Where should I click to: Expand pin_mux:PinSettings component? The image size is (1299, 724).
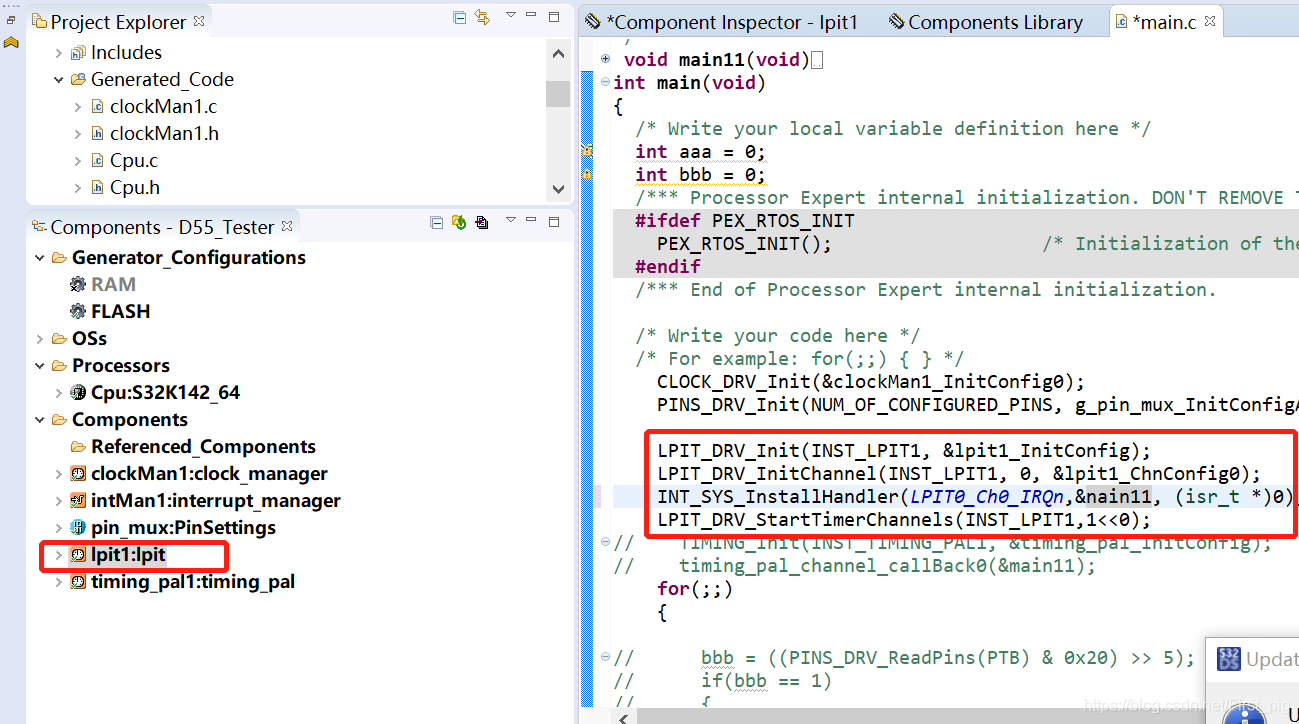58,528
